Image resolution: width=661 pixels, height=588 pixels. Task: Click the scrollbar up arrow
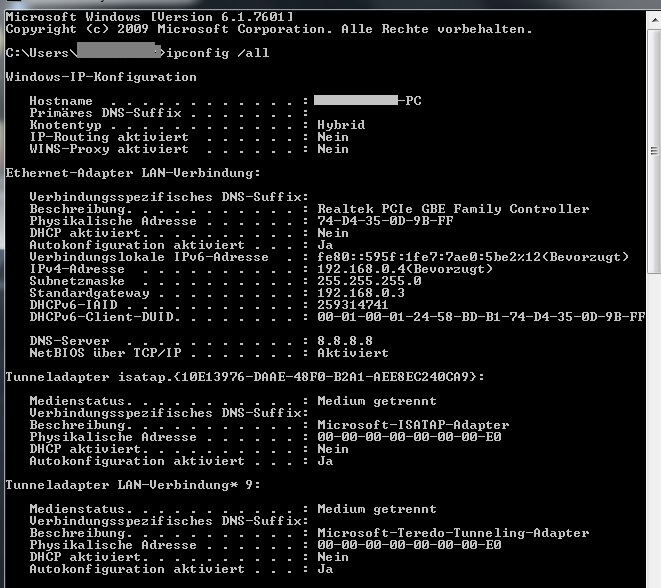coord(654,19)
